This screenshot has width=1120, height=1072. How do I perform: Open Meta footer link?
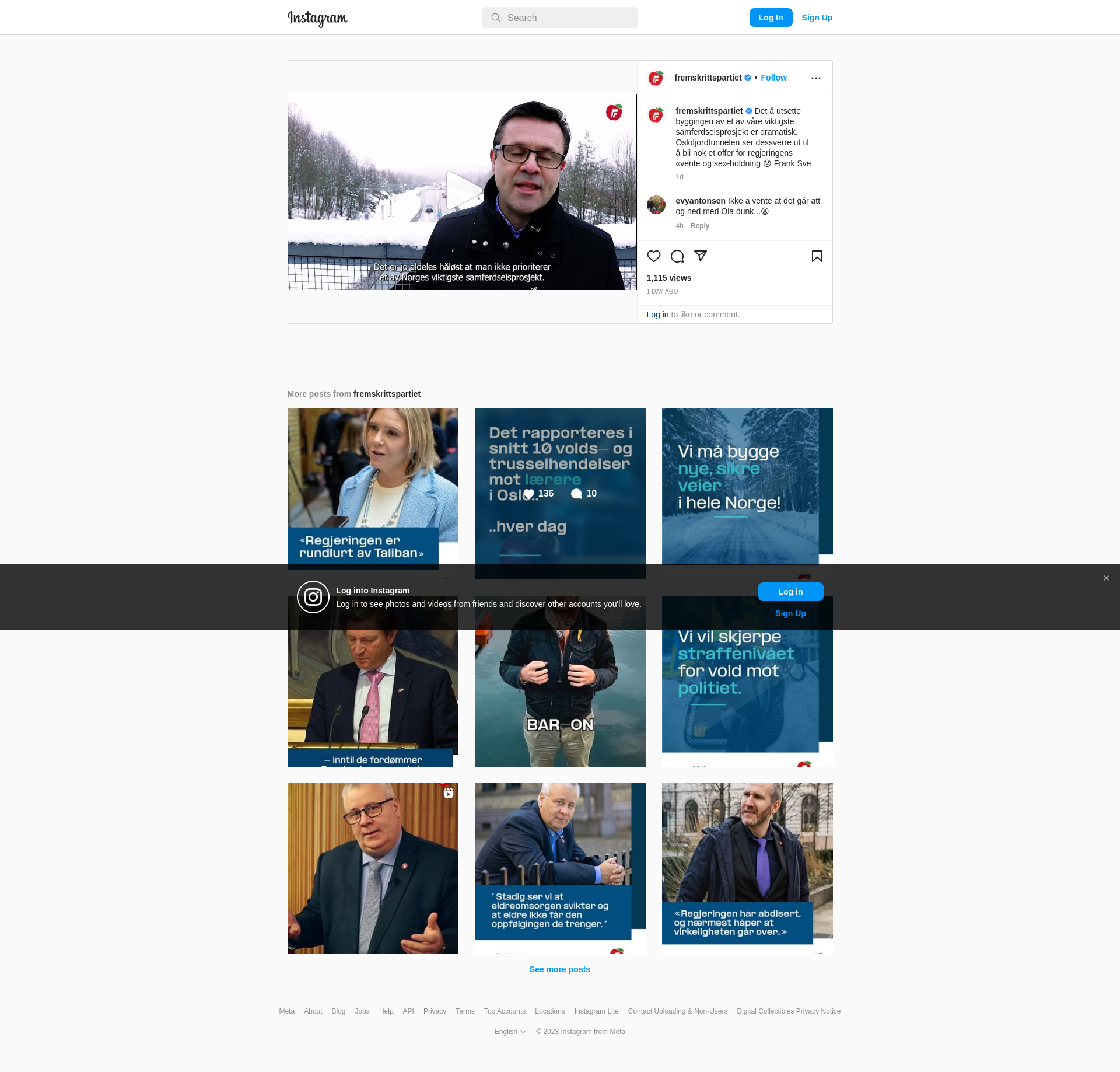[286, 1011]
